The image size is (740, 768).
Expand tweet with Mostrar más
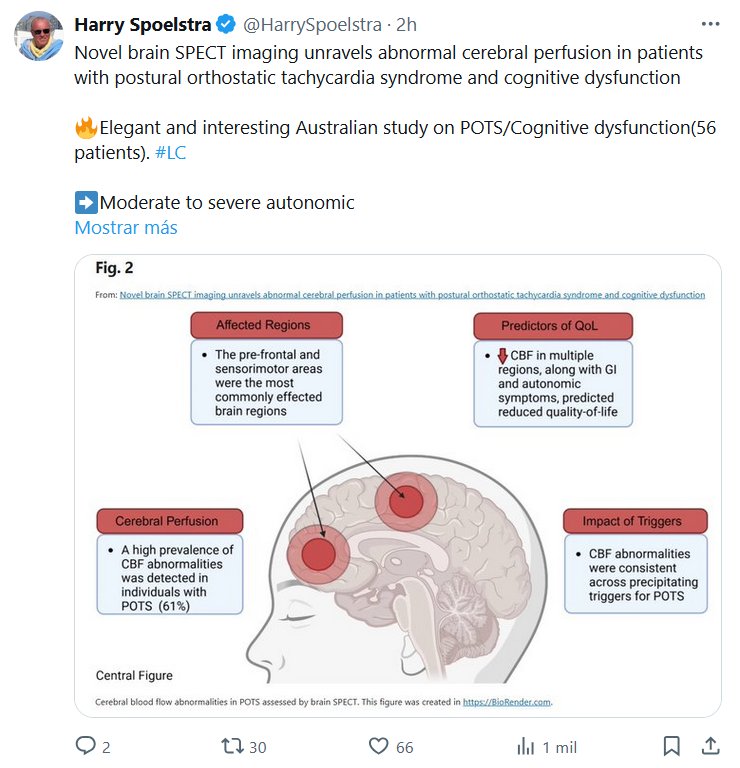point(126,227)
